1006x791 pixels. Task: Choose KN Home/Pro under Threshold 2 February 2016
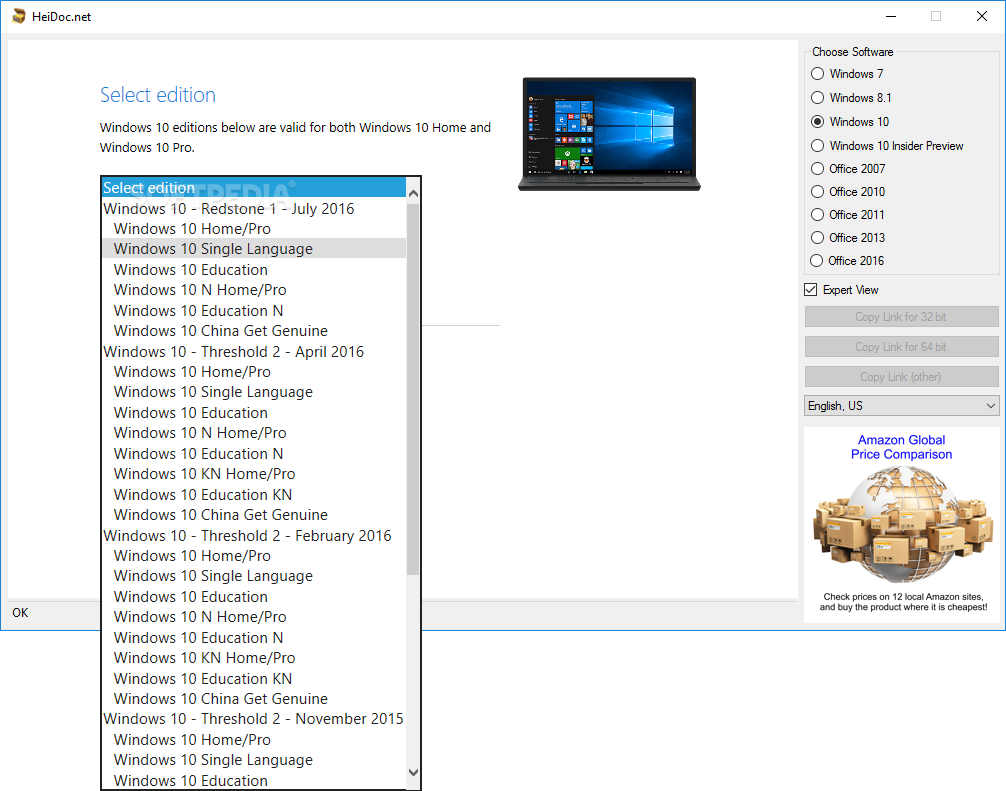pyautogui.click(x=254, y=658)
